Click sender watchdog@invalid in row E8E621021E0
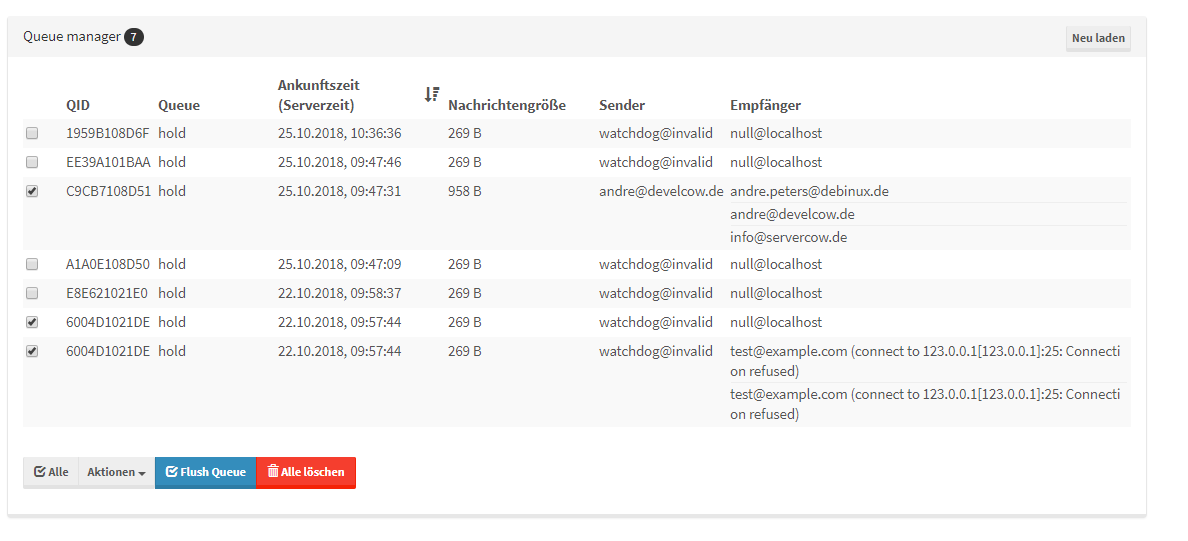Viewport: 1188px width, 541px height. click(656, 293)
